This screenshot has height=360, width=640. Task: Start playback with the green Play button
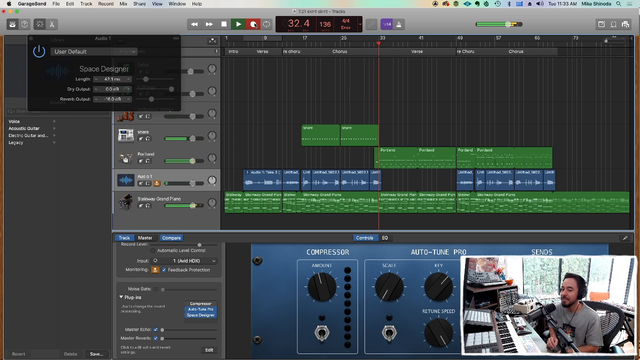tap(238, 24)
